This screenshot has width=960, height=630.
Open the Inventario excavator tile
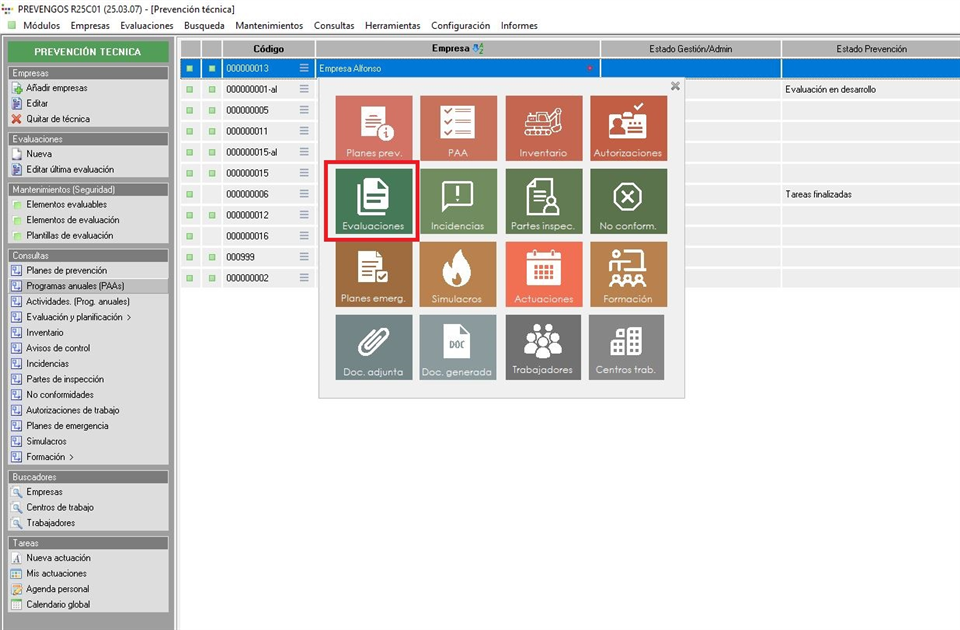[543, 128]
